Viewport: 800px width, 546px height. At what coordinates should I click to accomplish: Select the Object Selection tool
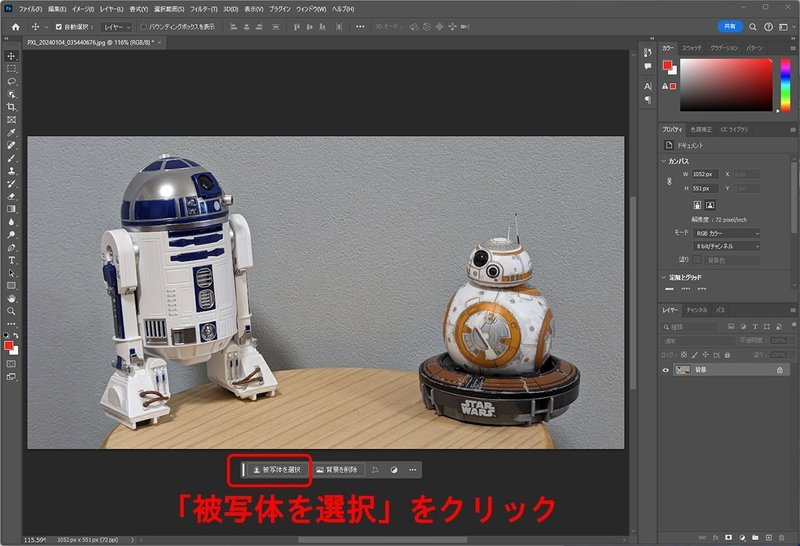tap(11, 94)
